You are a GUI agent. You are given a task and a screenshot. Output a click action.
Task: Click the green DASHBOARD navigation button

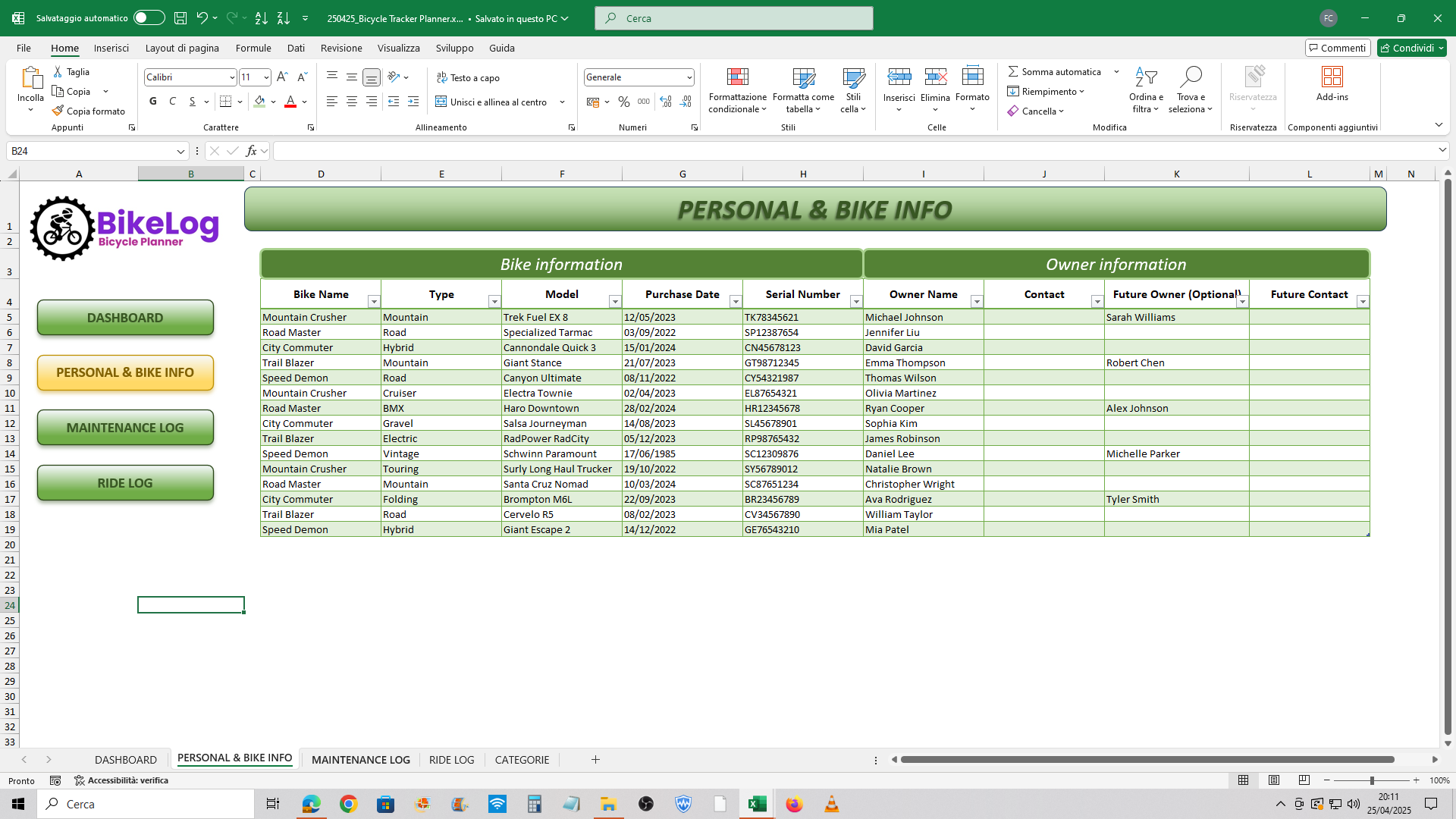(x=125, y=318)
